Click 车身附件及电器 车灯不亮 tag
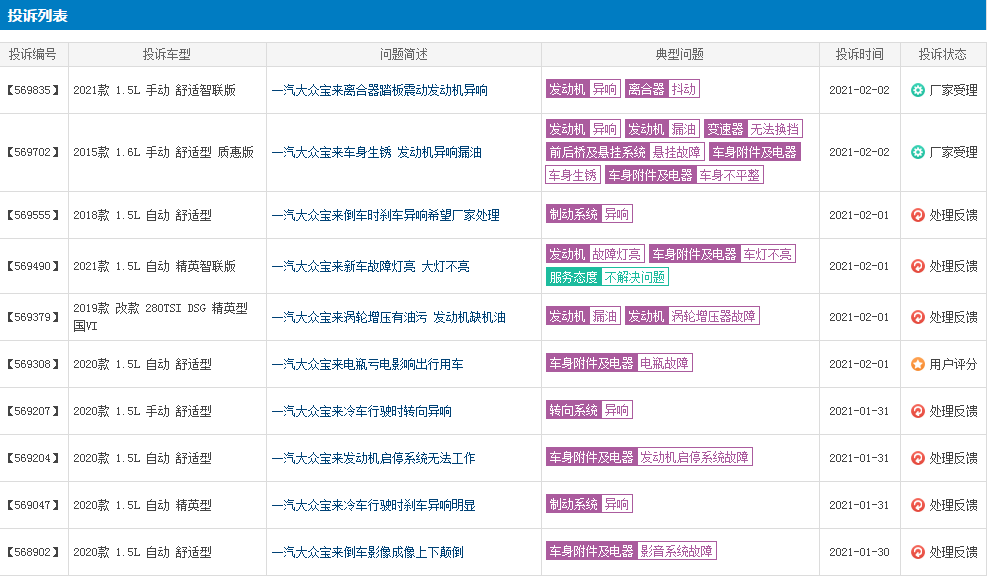988x577 pixels. (x=723, y=254)
